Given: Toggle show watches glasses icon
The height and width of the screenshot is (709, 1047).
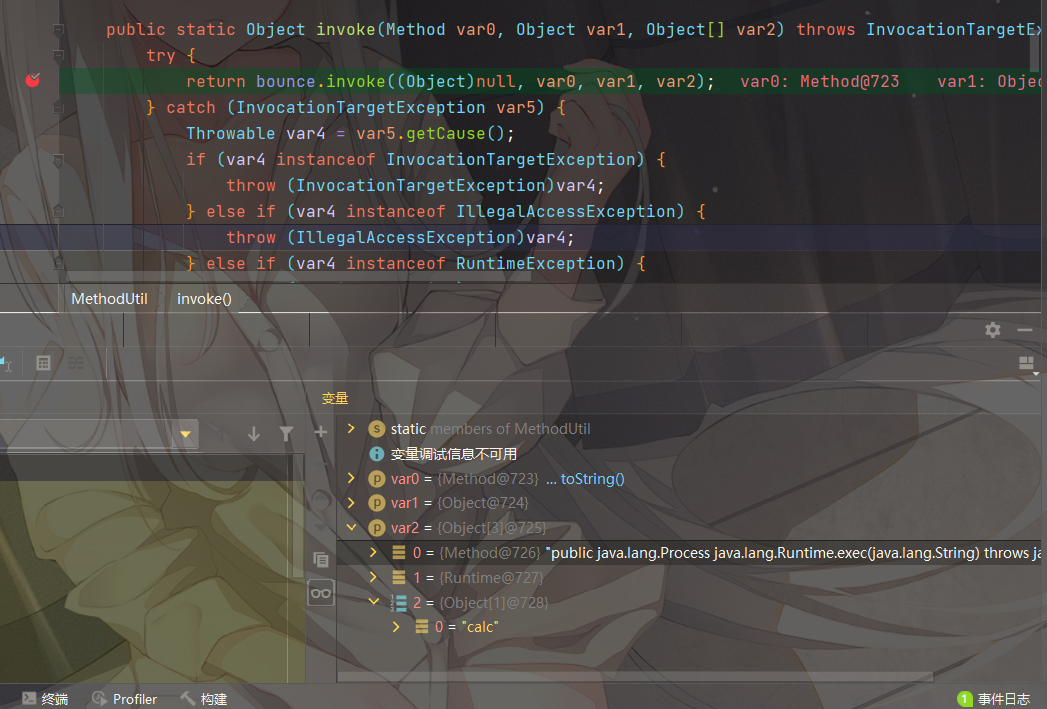Looking at the screenshot, I should pos(321,593).
